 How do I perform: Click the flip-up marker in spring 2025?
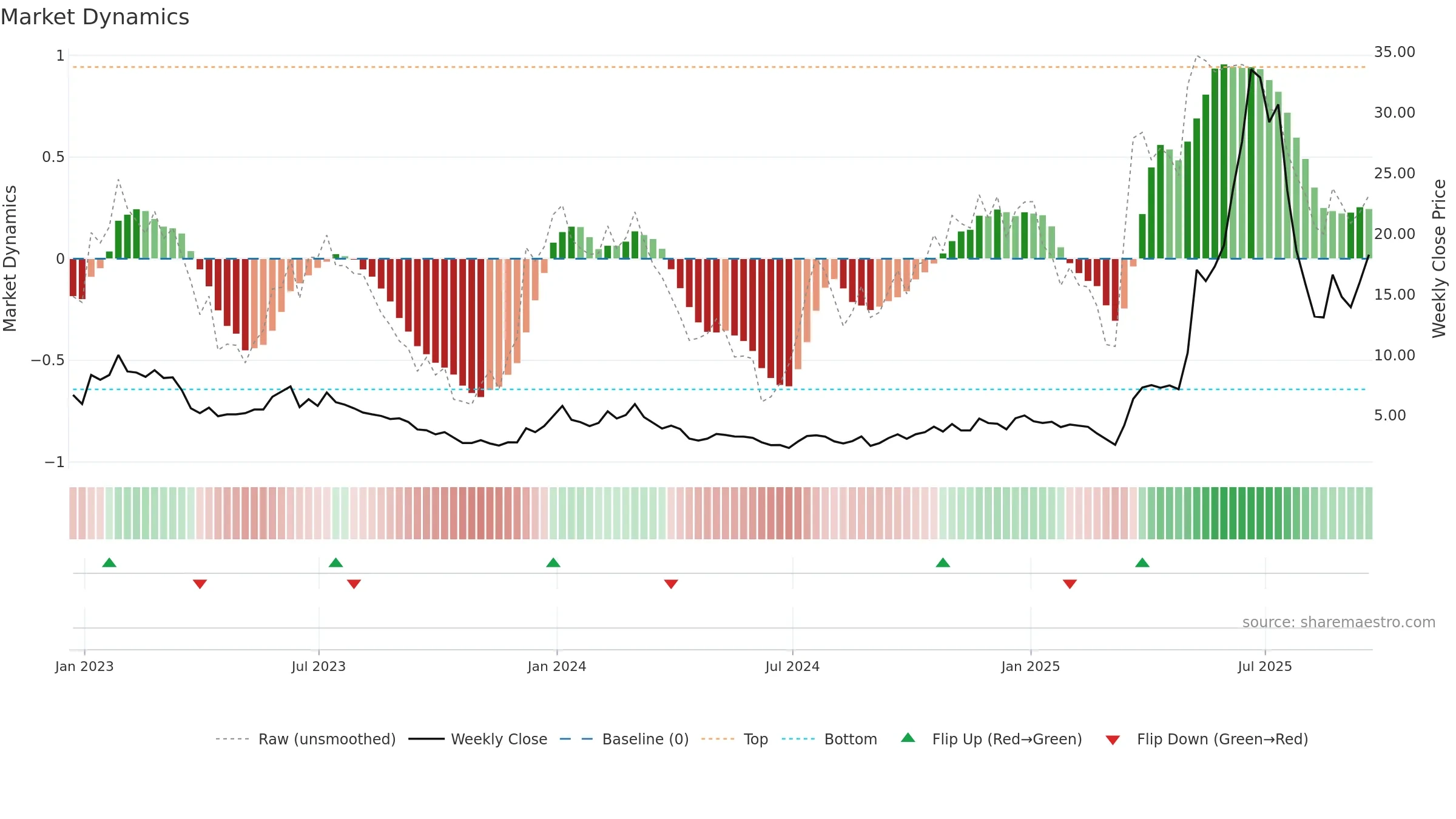pyautogui.click(x=1142, y=562)
